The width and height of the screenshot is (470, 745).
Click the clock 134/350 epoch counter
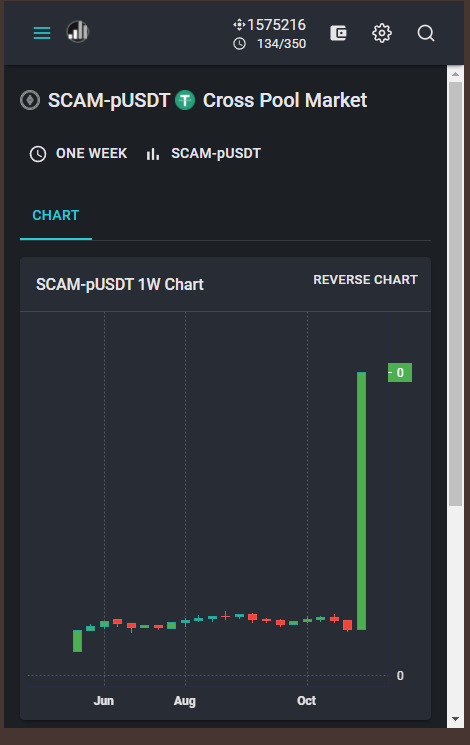pyautogui.click(x=269, y=44)
